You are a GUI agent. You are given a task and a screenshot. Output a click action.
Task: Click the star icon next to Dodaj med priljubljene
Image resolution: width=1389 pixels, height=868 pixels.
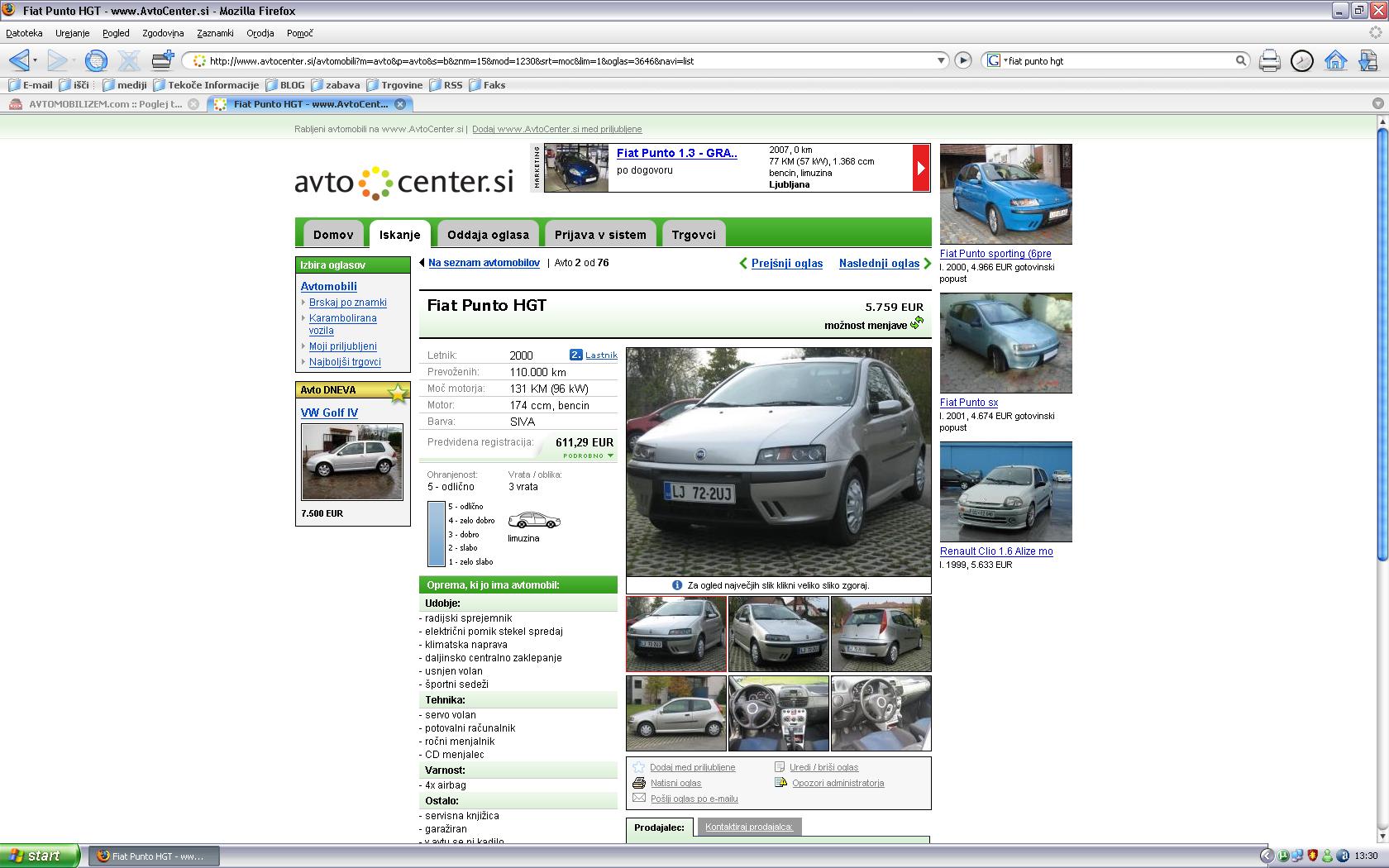638,767
